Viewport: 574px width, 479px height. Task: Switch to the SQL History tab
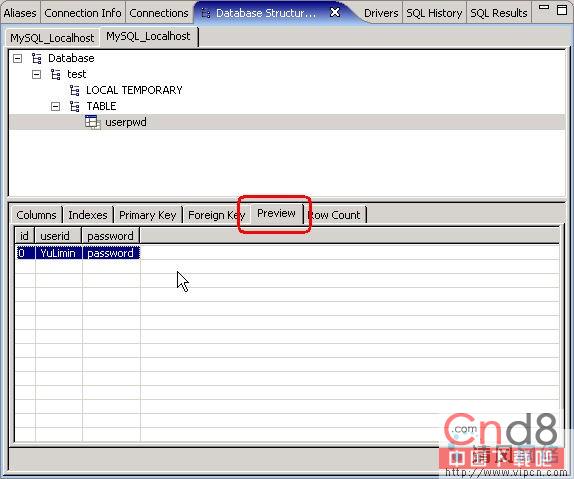pos(434,13)
